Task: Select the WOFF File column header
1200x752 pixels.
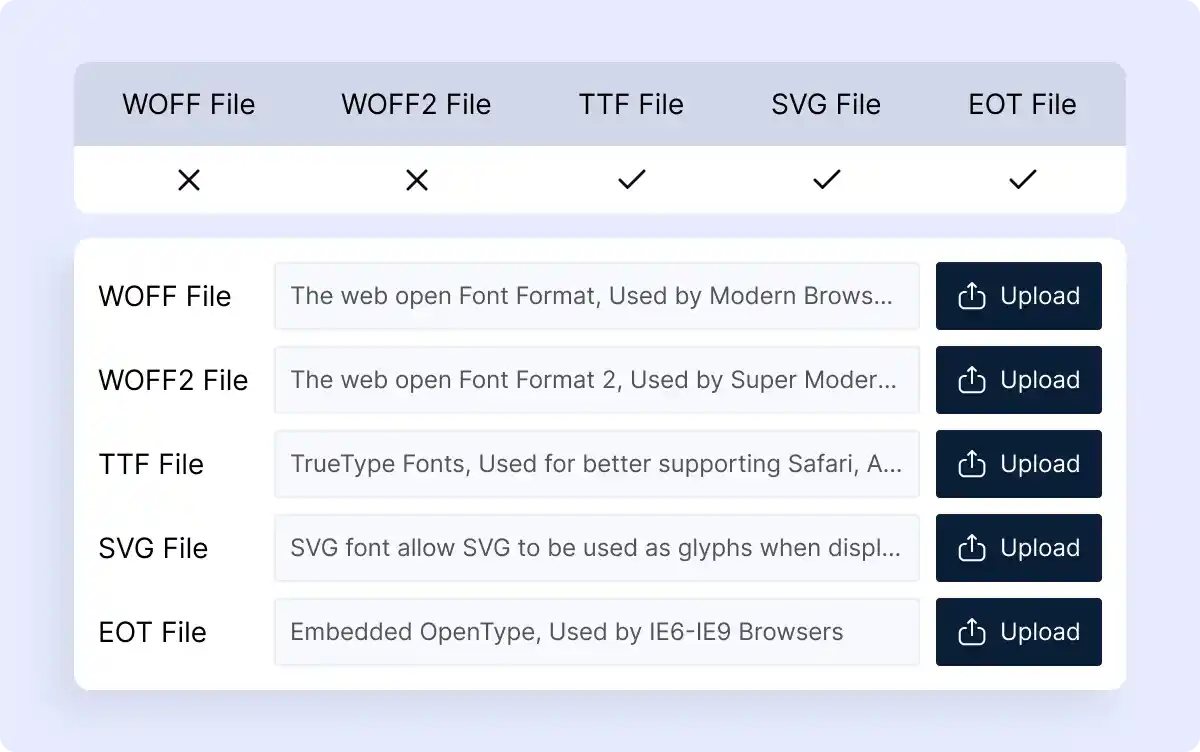Action: click(189, 105)
